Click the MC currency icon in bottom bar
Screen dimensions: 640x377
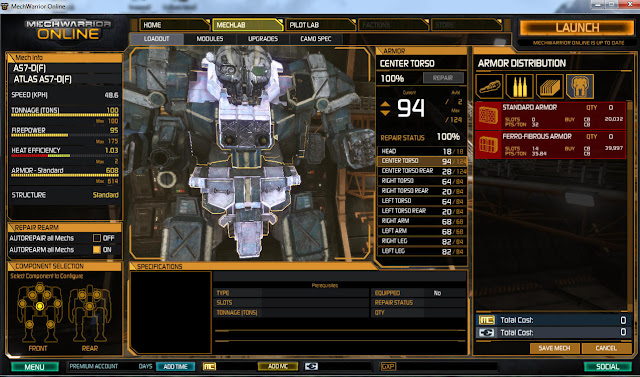click(209, 366)
